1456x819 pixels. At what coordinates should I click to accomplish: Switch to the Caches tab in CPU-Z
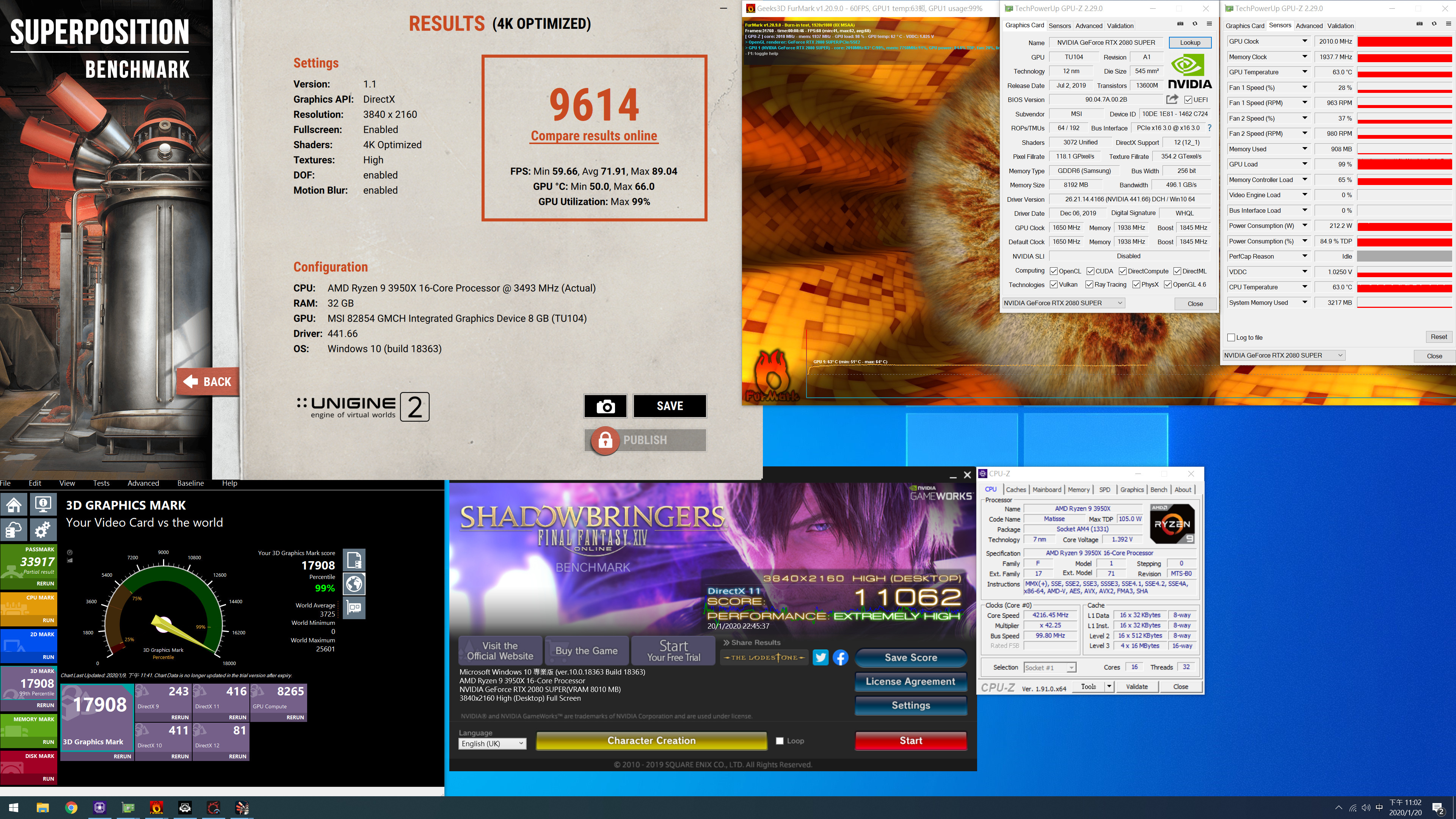tap(1016, 490)
